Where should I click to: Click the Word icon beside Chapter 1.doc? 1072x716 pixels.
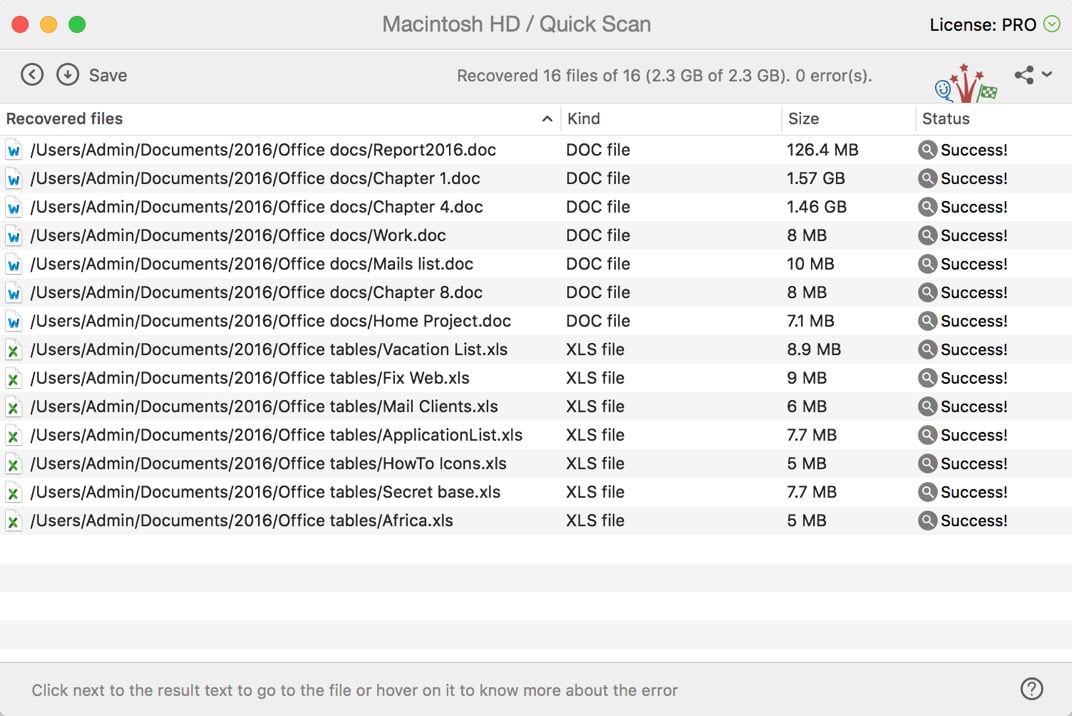[x=14, y=179]
